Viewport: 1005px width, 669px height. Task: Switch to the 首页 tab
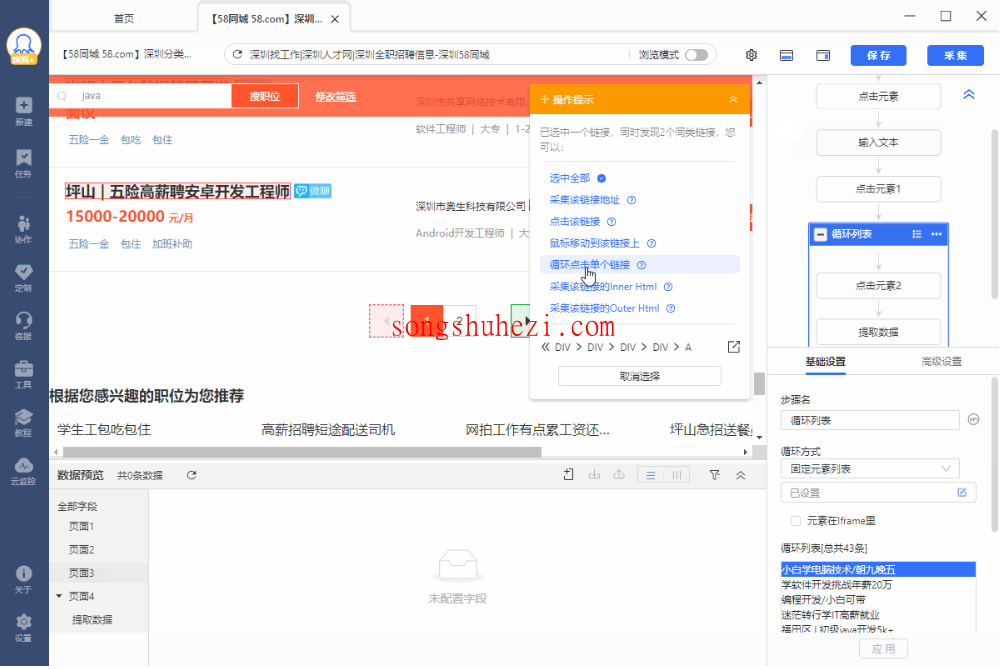(124, 19)
